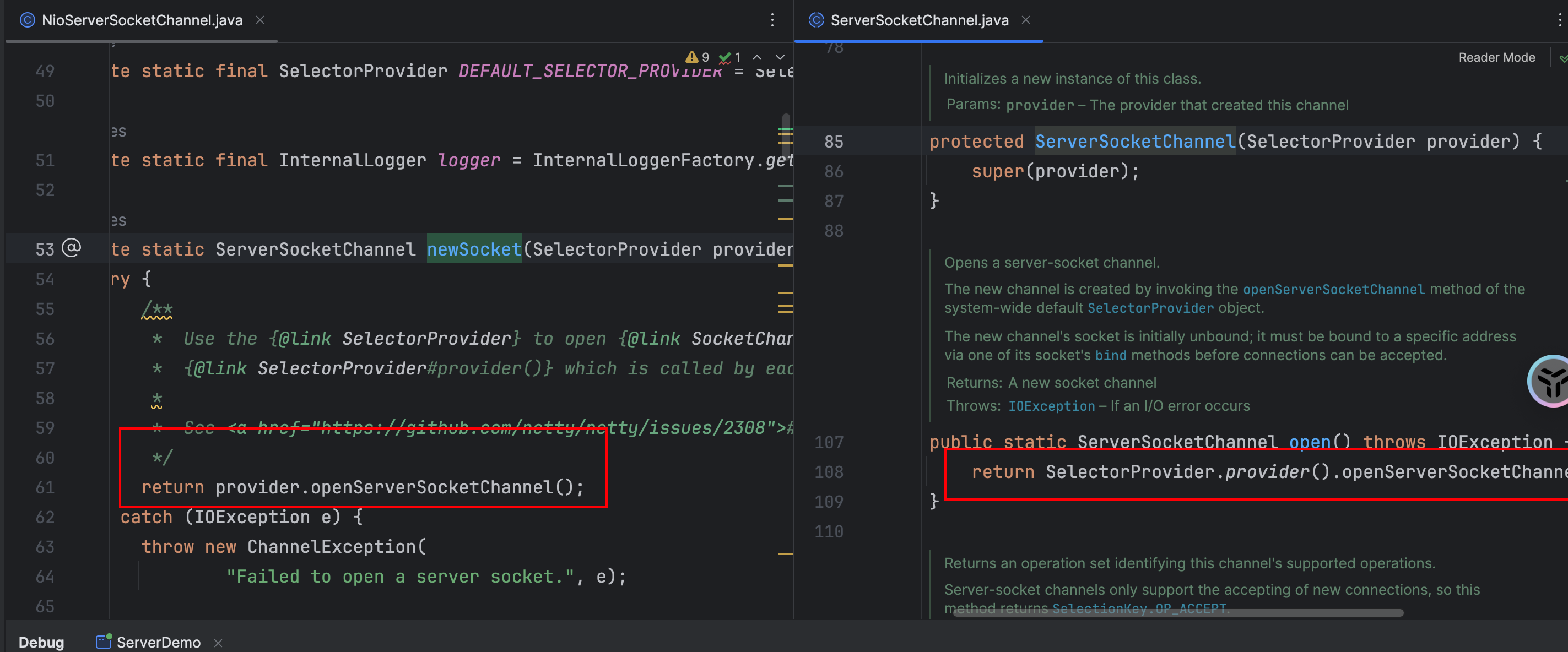Close the ServerDemo debug tab

click(x=218, y=643)
